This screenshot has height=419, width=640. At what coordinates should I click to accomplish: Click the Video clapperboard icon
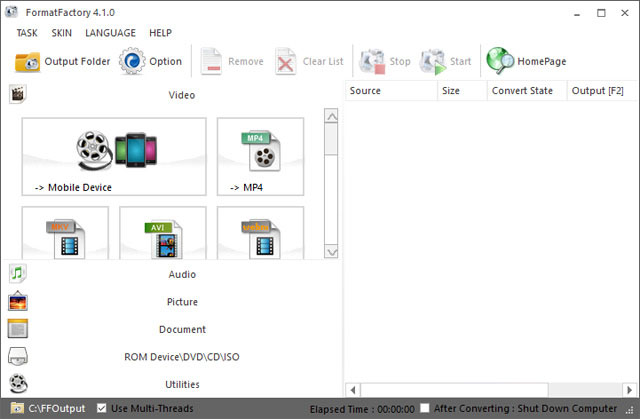click(x=18, y=94)
